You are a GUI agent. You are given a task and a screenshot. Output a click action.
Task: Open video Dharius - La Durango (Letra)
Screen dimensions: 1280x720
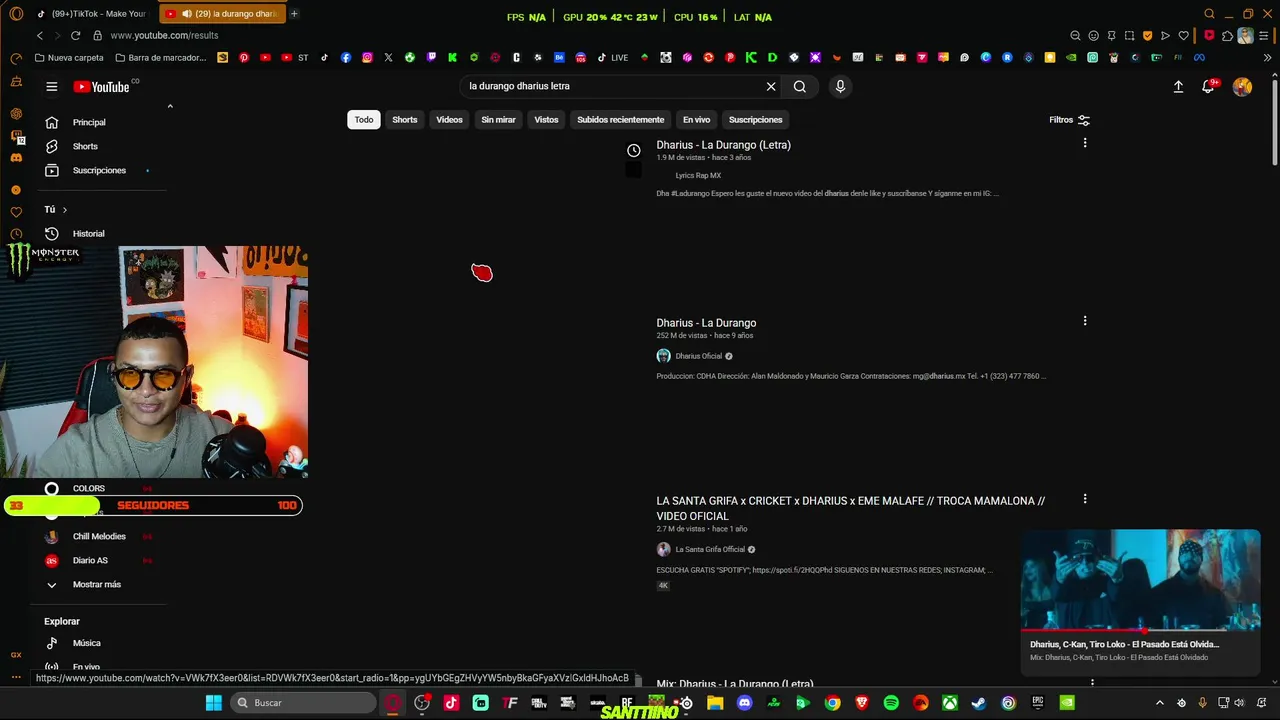point(723,145)
